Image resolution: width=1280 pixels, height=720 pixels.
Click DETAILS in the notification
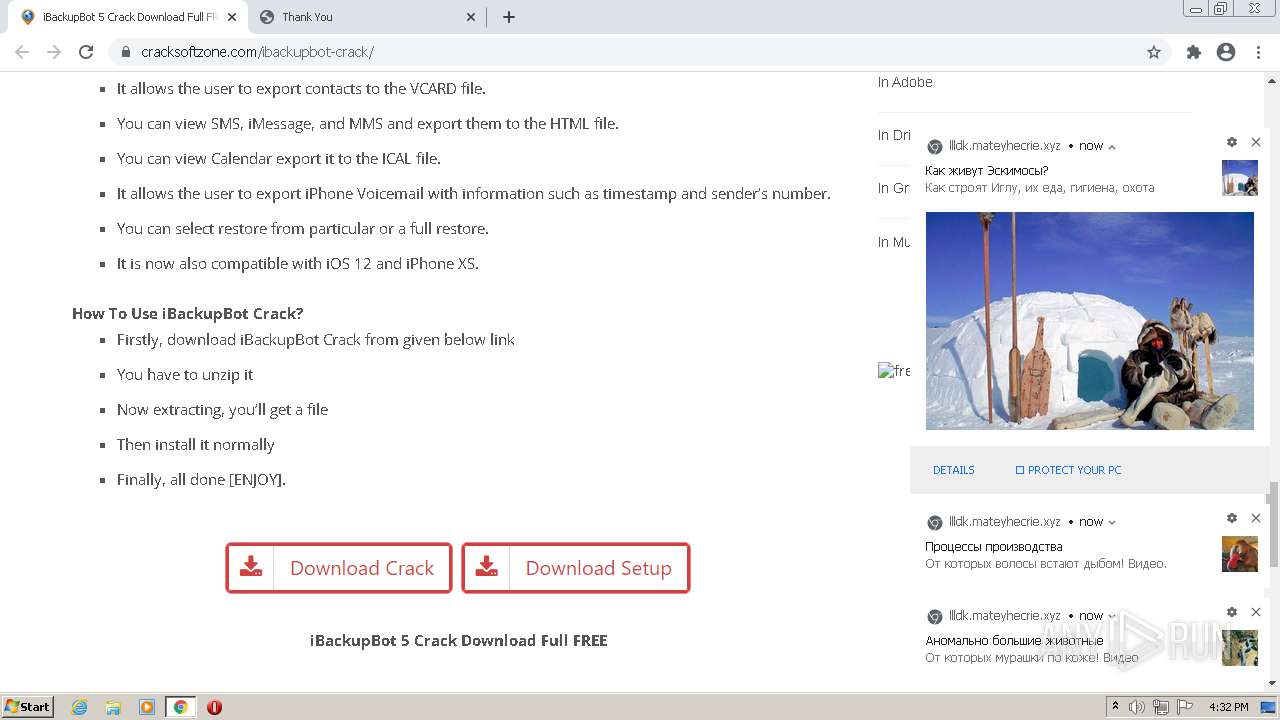pos(954,470)
